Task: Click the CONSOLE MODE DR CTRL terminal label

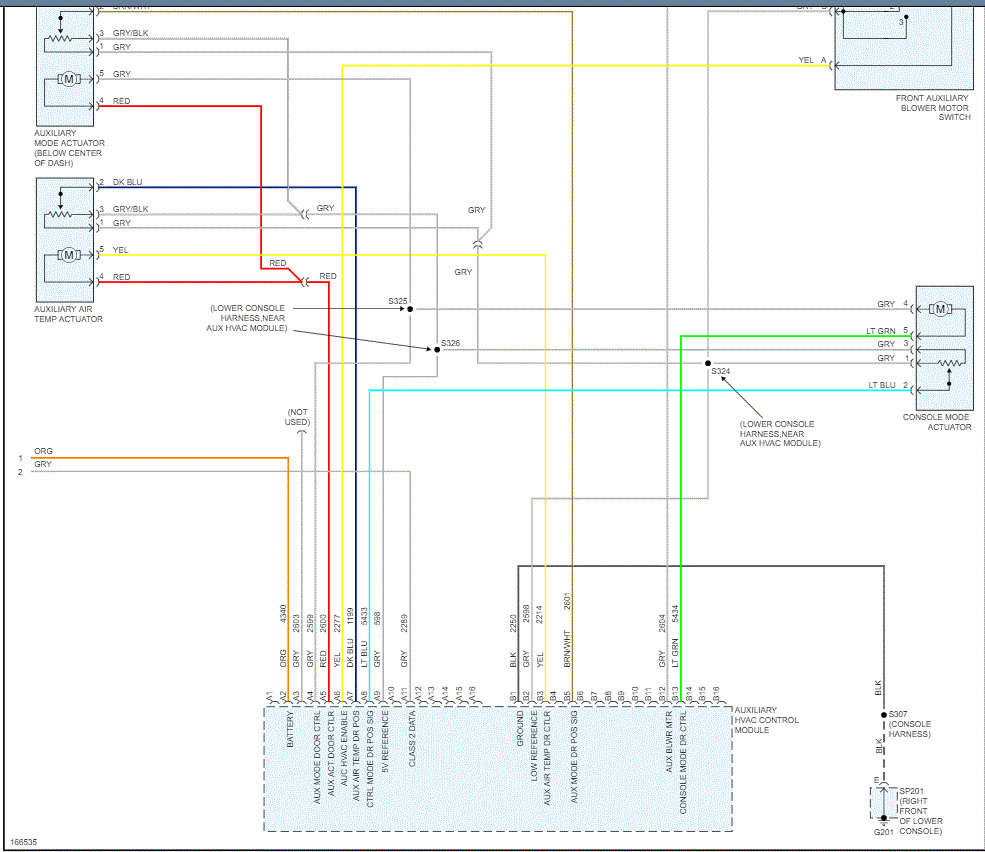Action: (x=683, y=762)
